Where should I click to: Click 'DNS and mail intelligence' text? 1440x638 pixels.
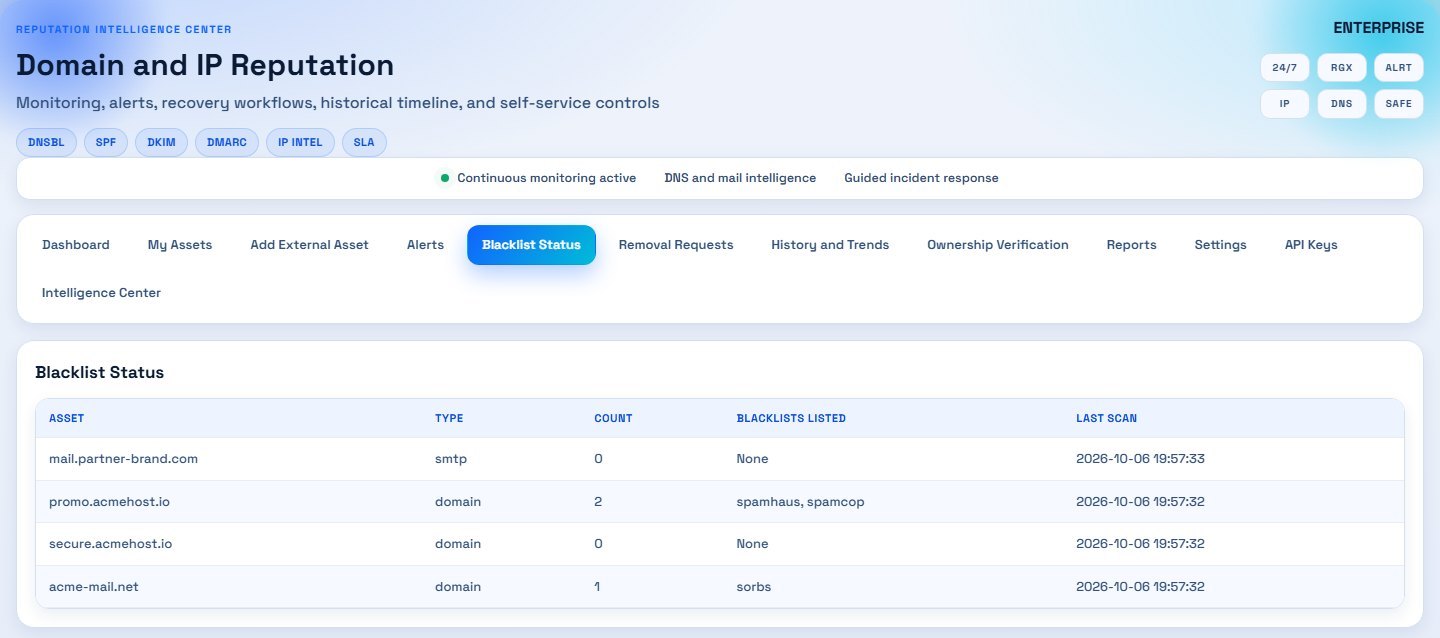pyautogui.click(x=740, y=178)
